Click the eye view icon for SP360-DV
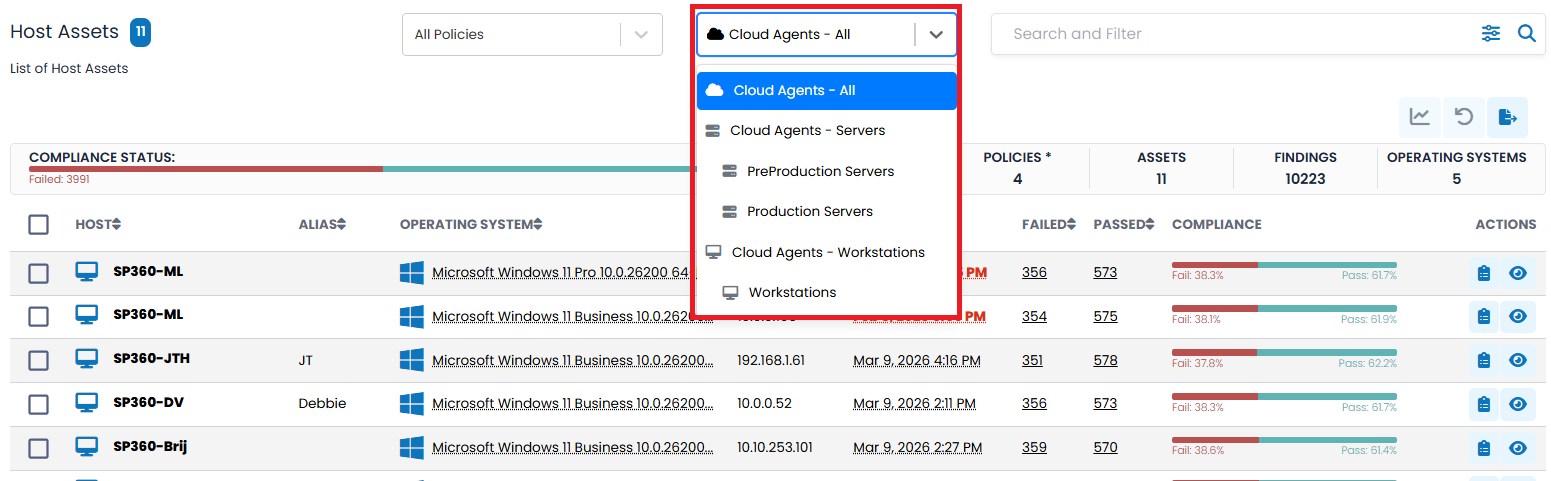This screenshot has width=1551, height=481. coord(1518,404)
